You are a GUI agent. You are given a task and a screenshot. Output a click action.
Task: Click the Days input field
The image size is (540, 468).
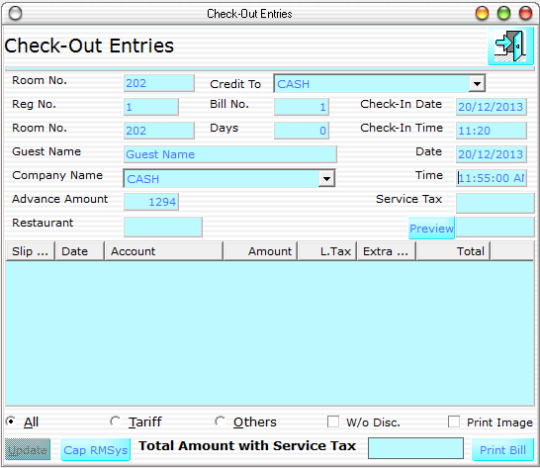[301, 131]
